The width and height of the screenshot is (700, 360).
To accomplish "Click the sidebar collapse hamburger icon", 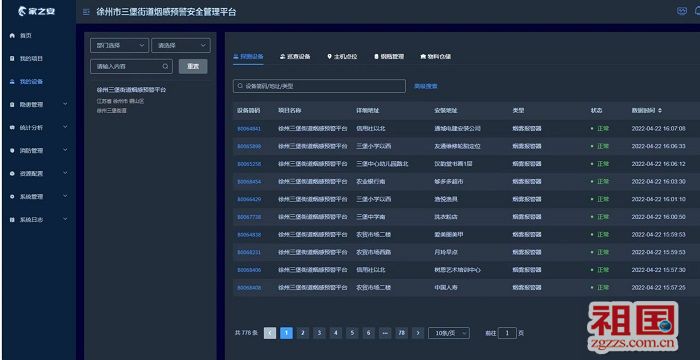I will pos(86,12).
